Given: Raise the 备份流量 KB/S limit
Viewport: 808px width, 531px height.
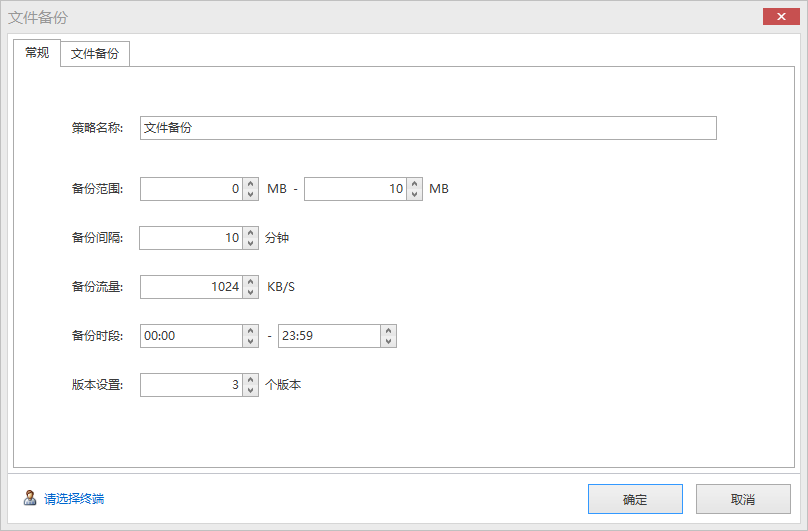Looking at the screenshot, I should pyautogui.click(x=250, y=281).
